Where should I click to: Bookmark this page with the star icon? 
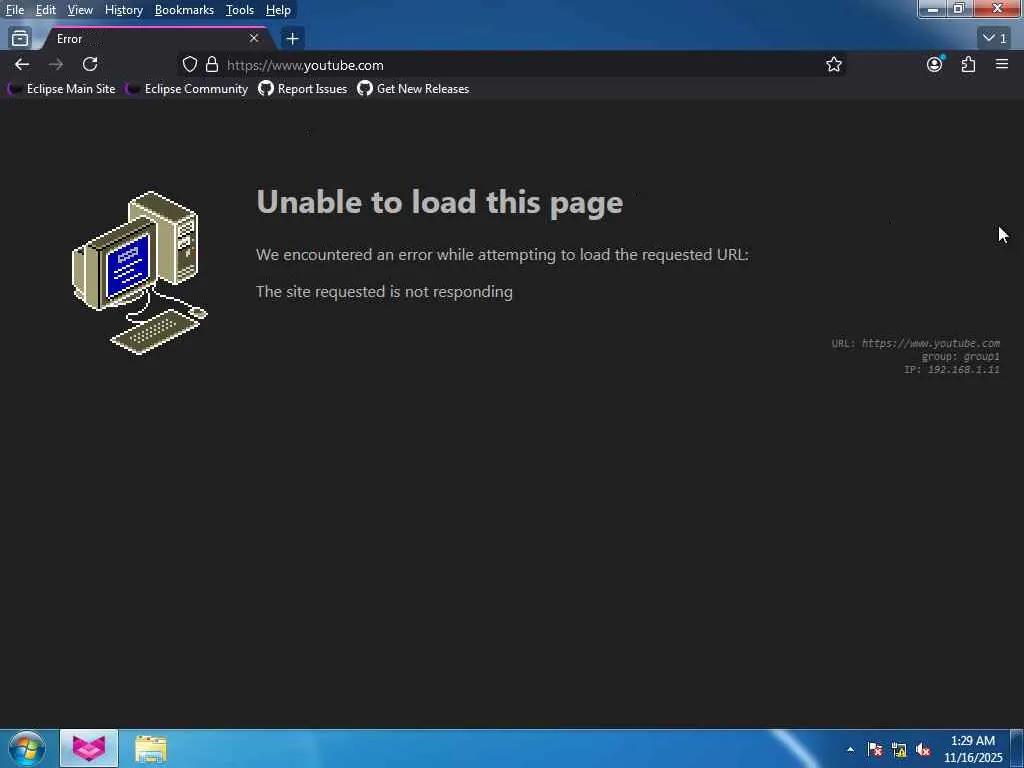(833, 64)
